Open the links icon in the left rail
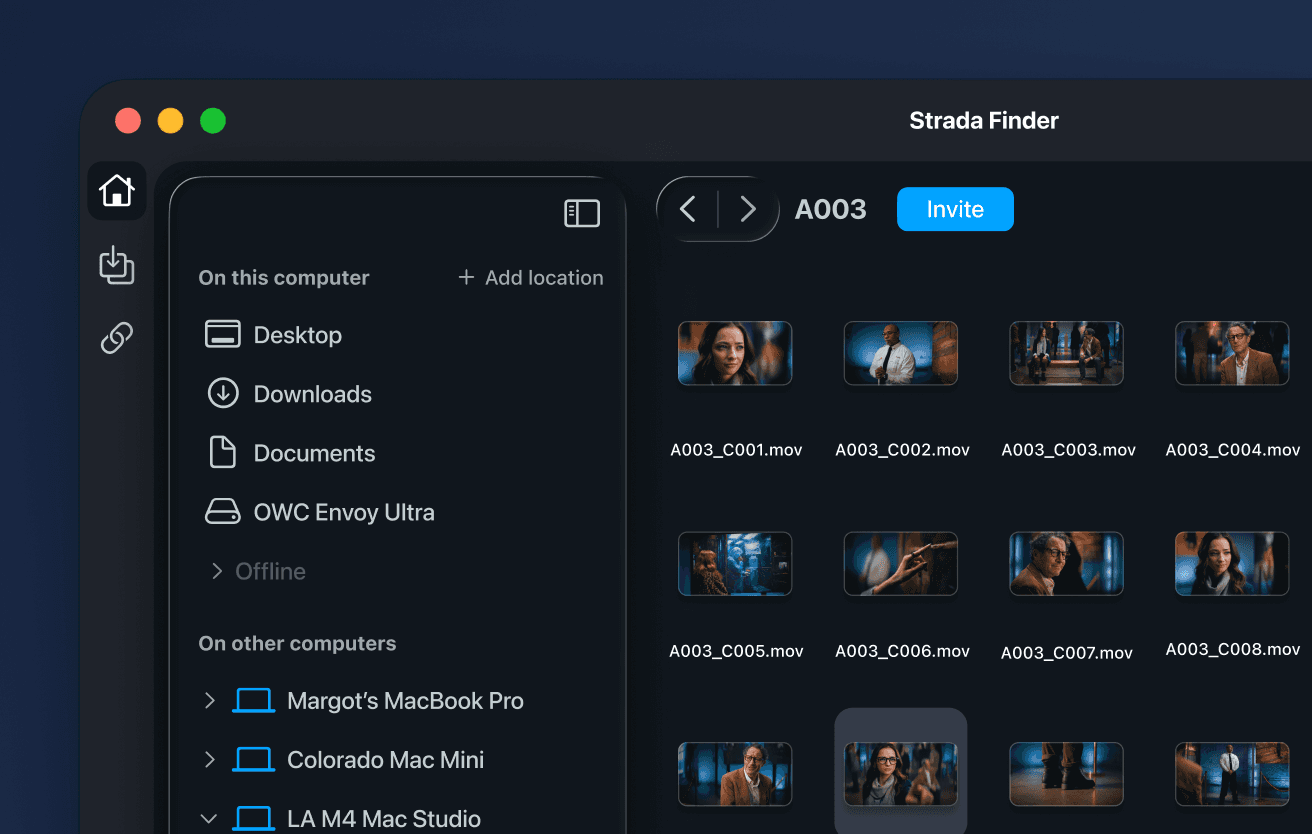This screenshot has height=834, width=1312. (x=117, y=338)
